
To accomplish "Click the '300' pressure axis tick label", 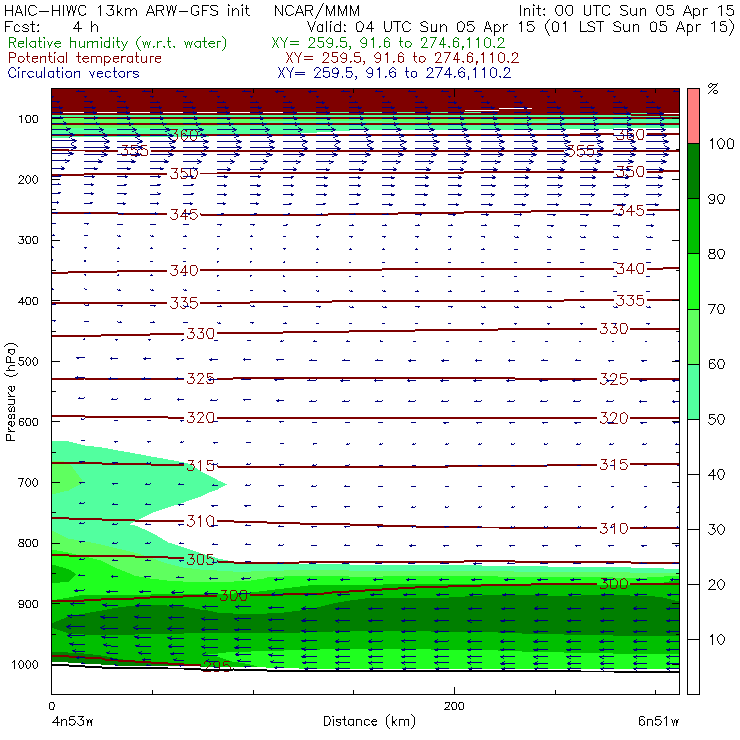I will pos(28,240).
